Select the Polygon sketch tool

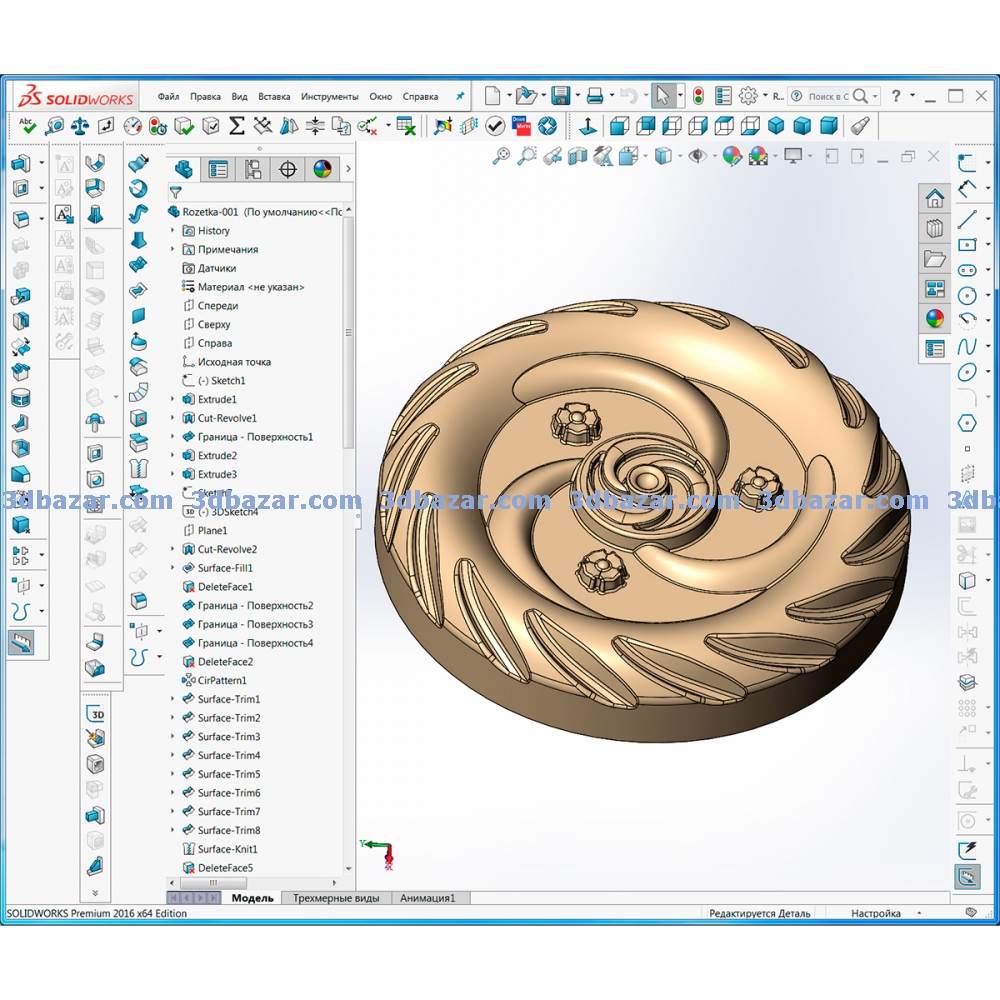click(966, 423)
